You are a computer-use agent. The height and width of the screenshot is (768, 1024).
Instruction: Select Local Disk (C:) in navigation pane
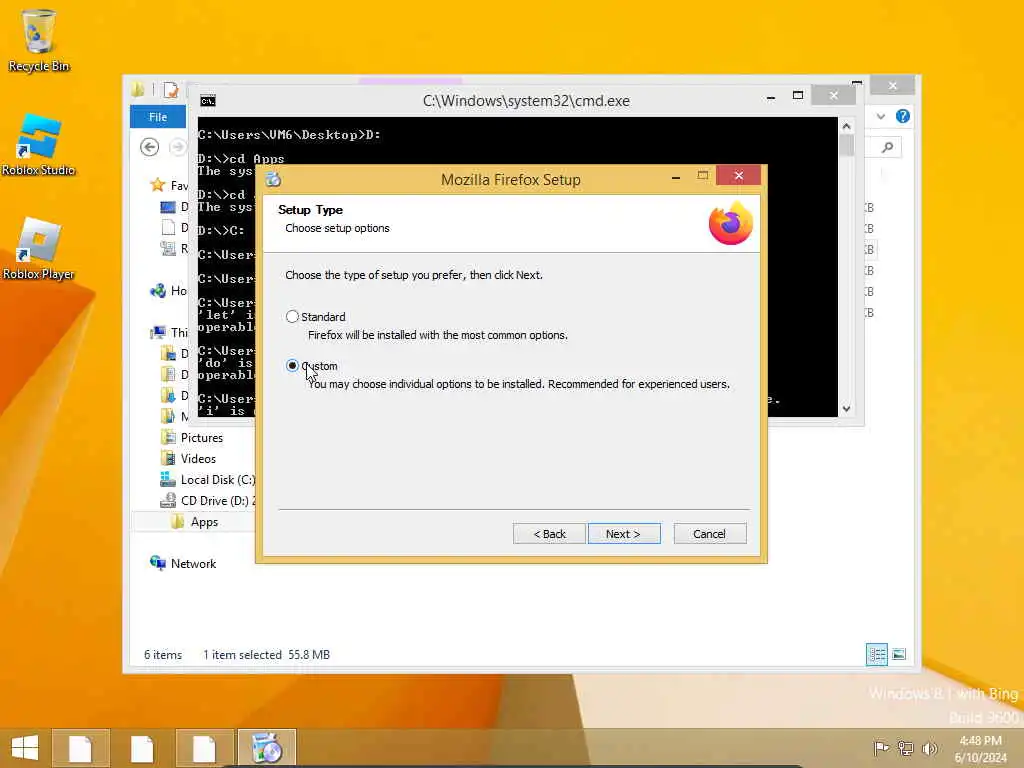pos(217,479)
